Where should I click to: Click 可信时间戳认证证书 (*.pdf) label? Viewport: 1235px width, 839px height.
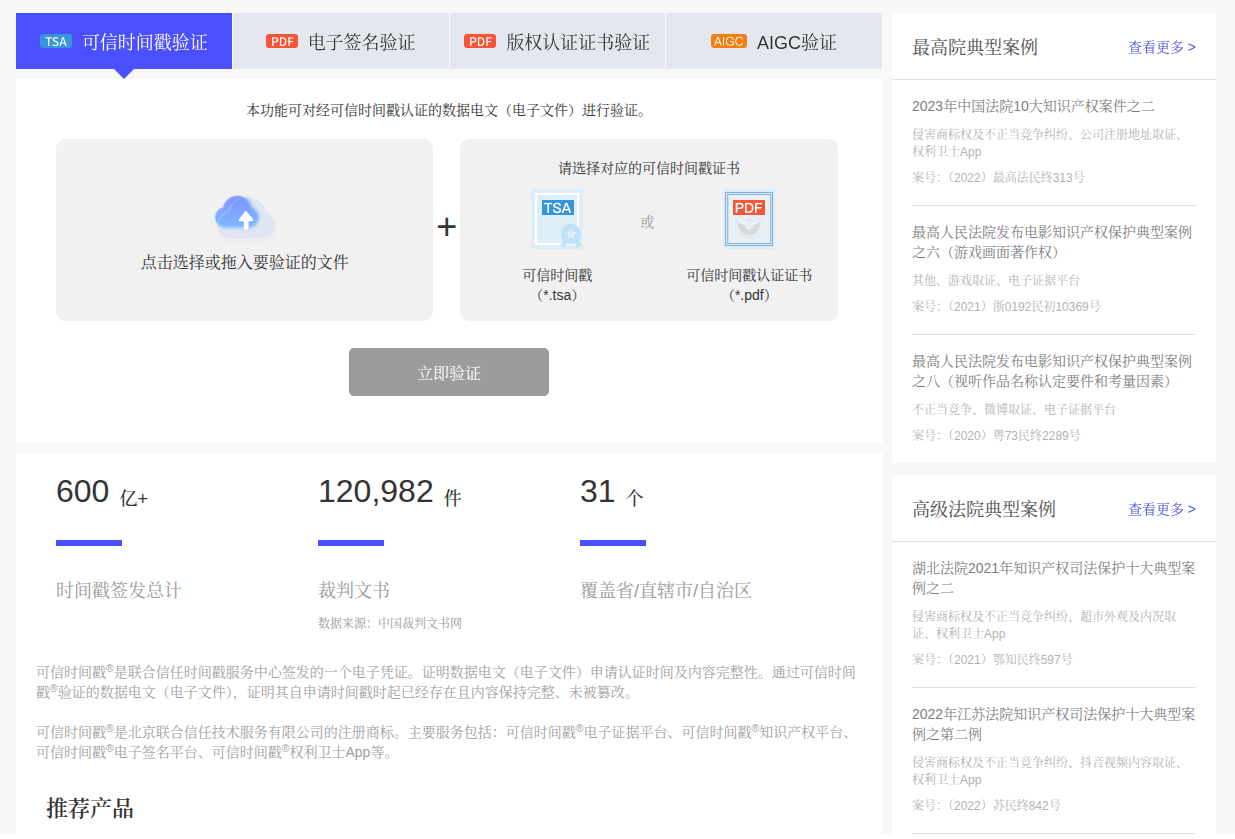pyautogui.click(x=749, y=285)
